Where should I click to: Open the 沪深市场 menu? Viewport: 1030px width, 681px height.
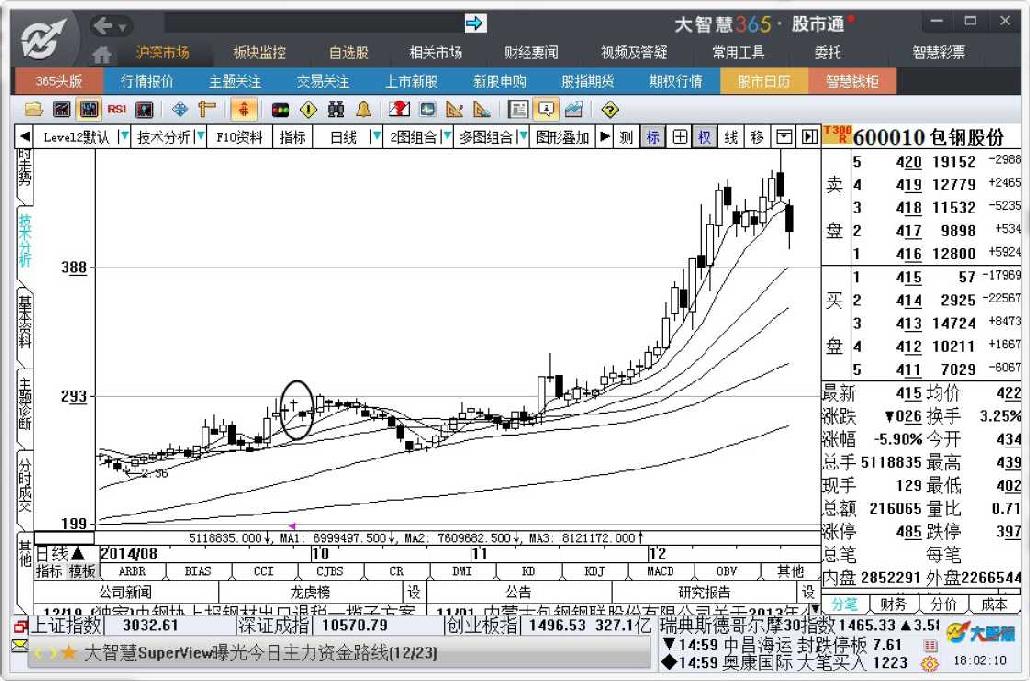coord(162,52)
